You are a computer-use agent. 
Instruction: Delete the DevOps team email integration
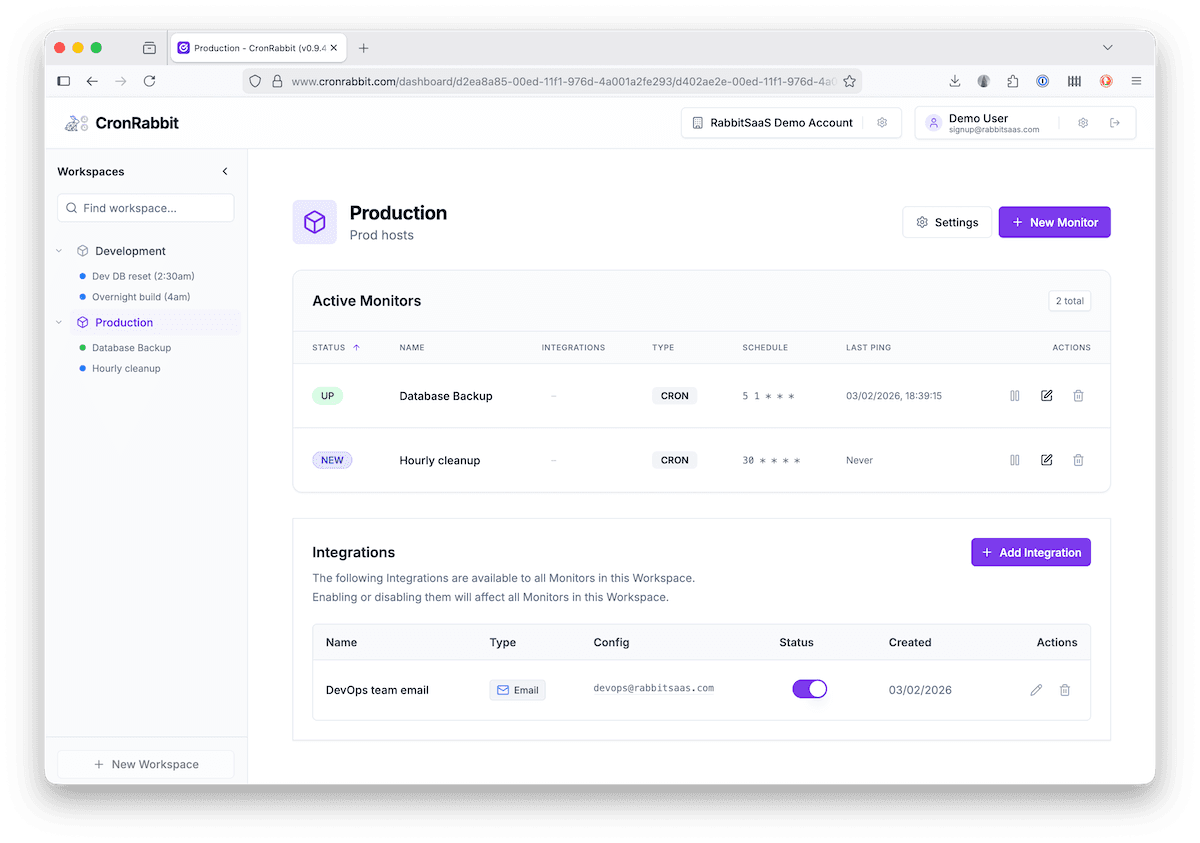point(1064,689)
